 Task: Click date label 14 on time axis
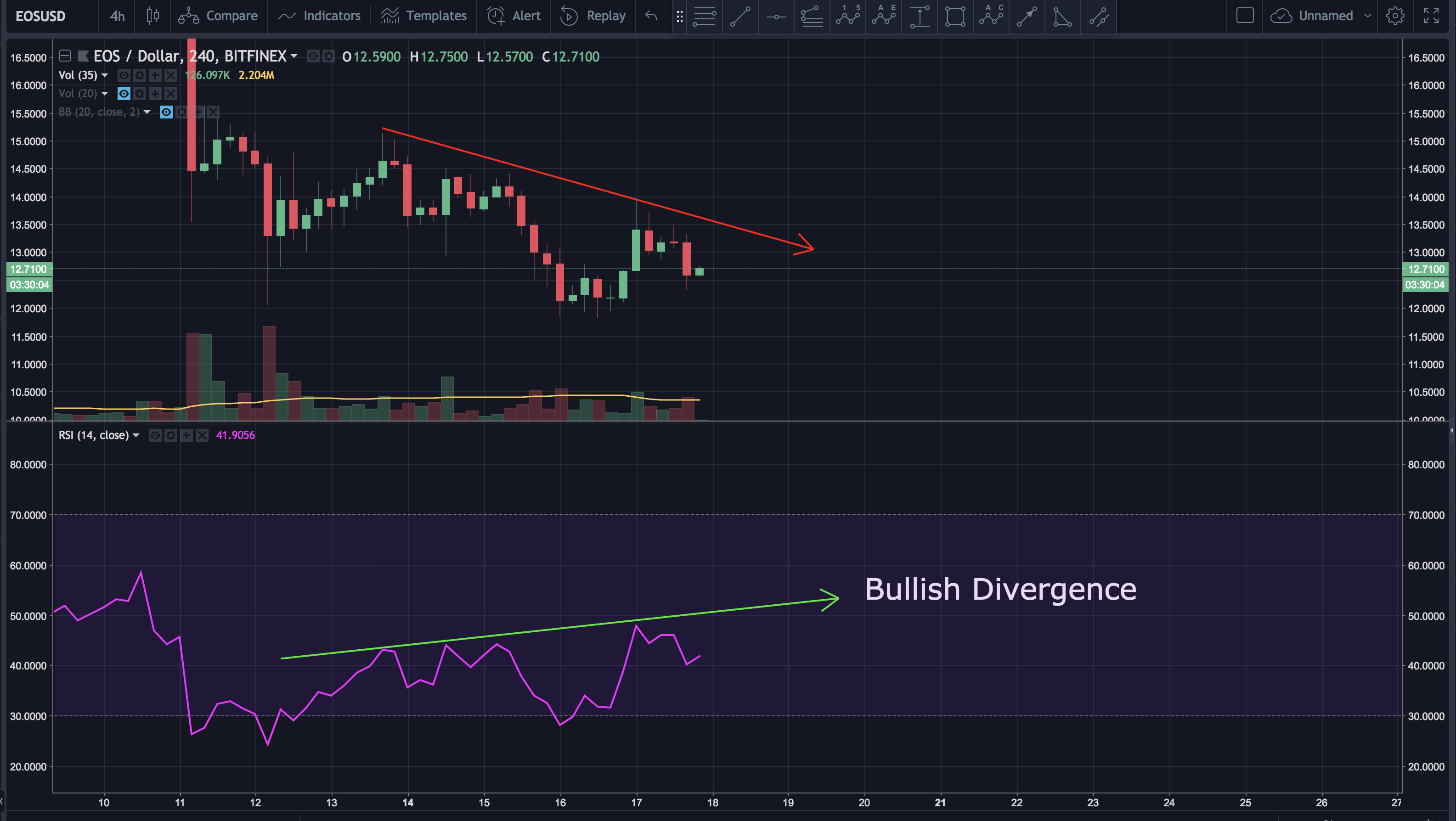click(x=407, y=802)
